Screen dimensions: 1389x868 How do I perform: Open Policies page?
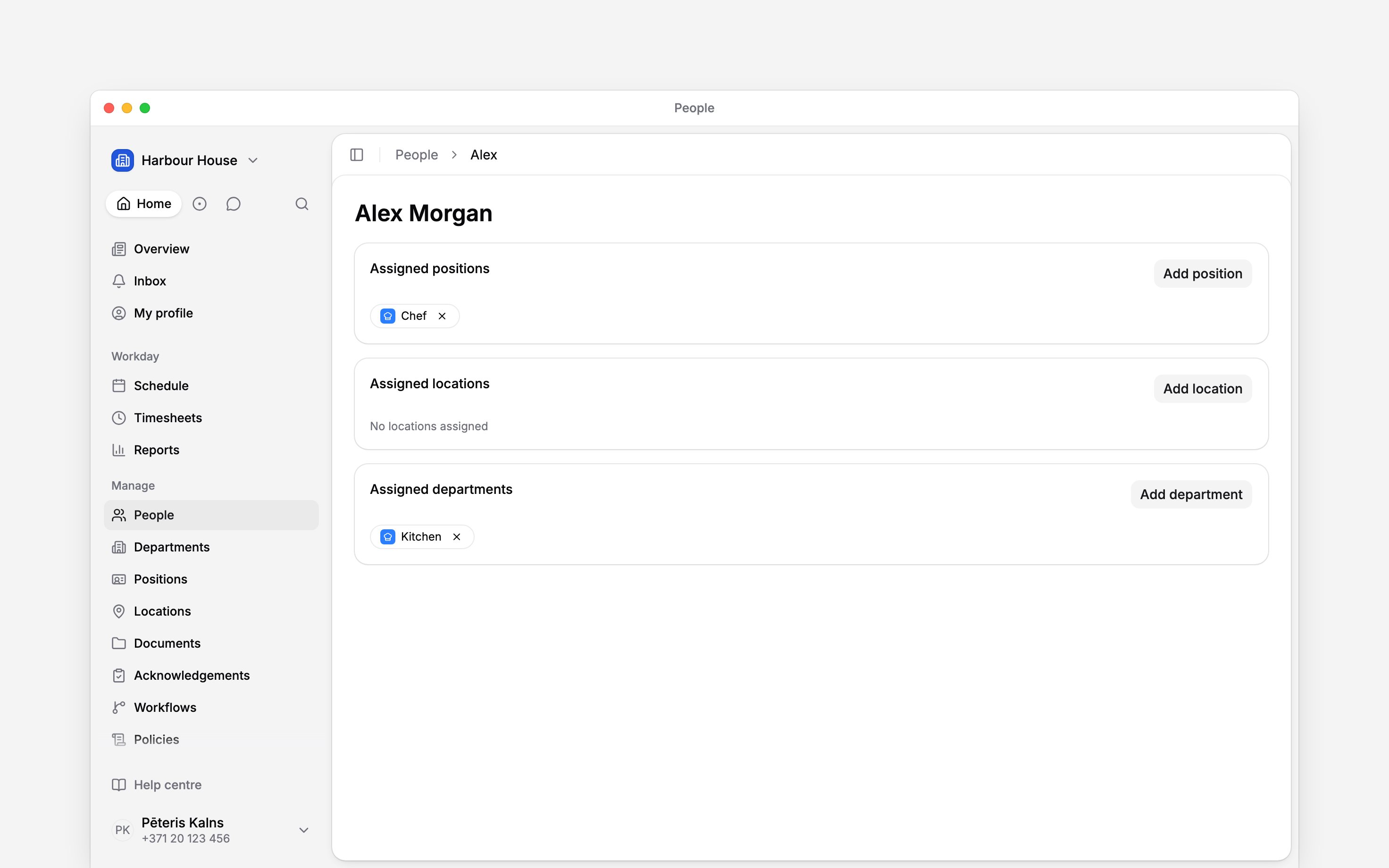coord(211,740)
